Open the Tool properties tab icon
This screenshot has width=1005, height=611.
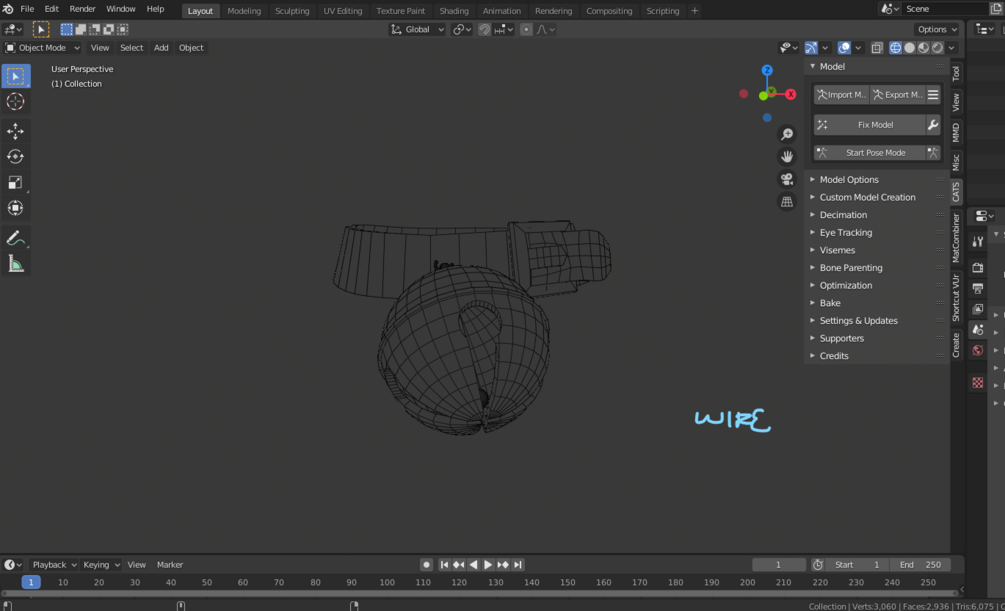(x=977, y=241)
